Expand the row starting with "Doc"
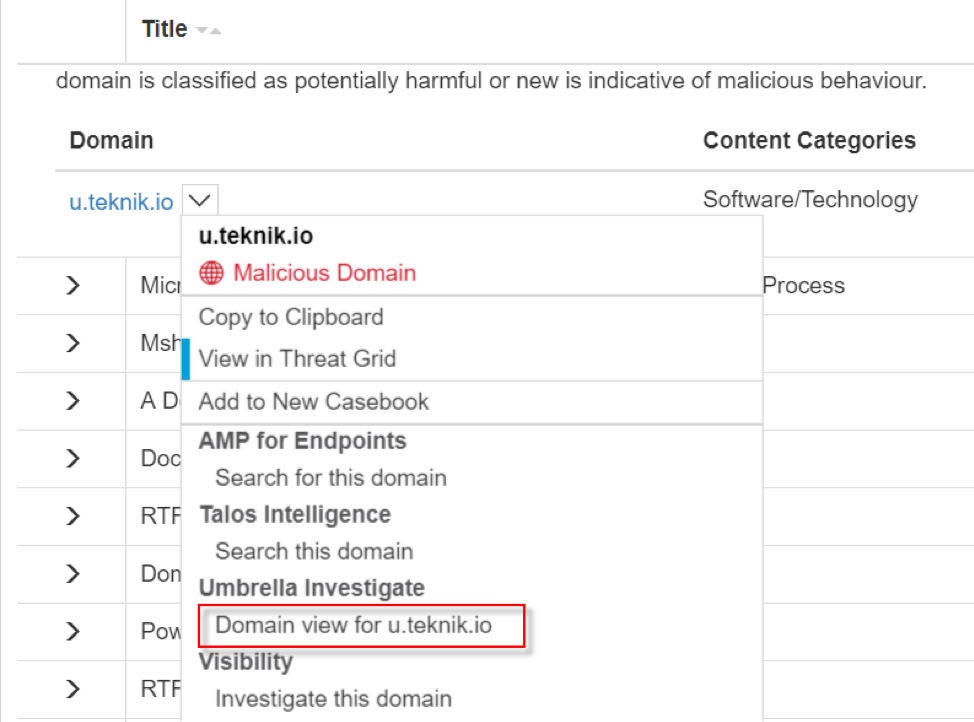This screenshot has height=722, width=974. coord(72,458)
